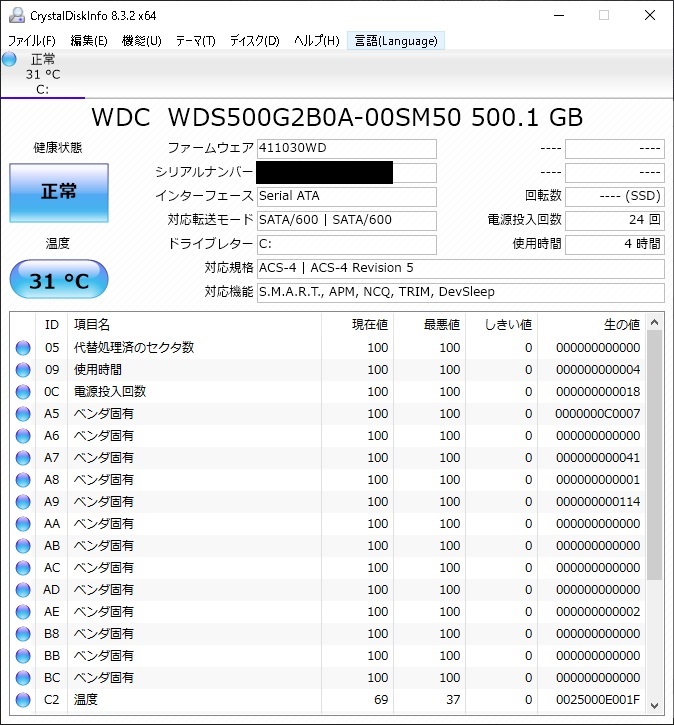Screen dimensions: 674x725
Task: Click status orb for row AA
Action: tap(23, 524)
